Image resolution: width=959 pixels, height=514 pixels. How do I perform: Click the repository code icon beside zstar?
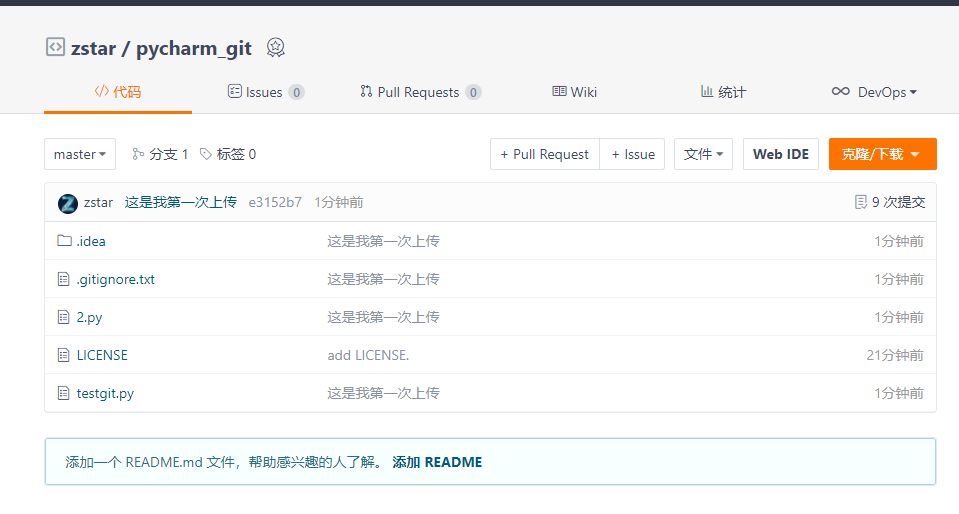click(x=55, y=47)
